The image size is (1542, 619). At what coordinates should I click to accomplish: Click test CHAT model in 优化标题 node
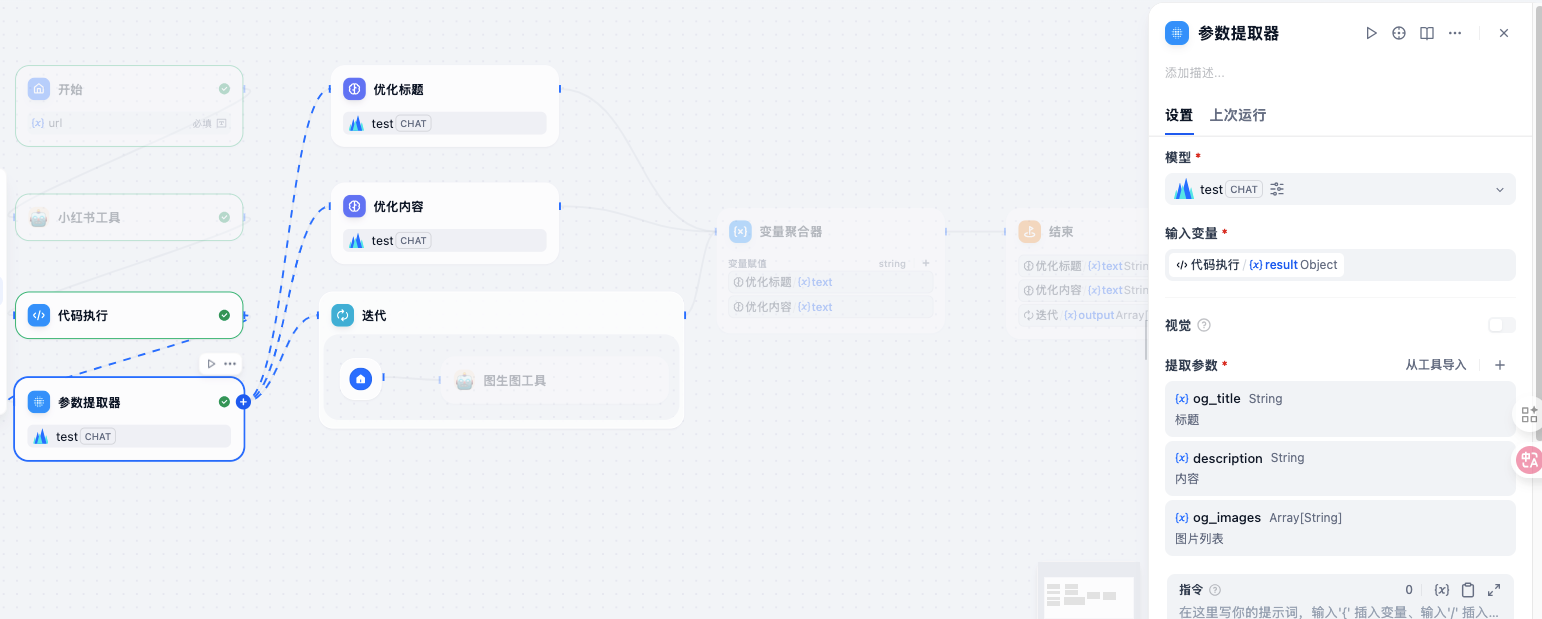tap(445, 123)
